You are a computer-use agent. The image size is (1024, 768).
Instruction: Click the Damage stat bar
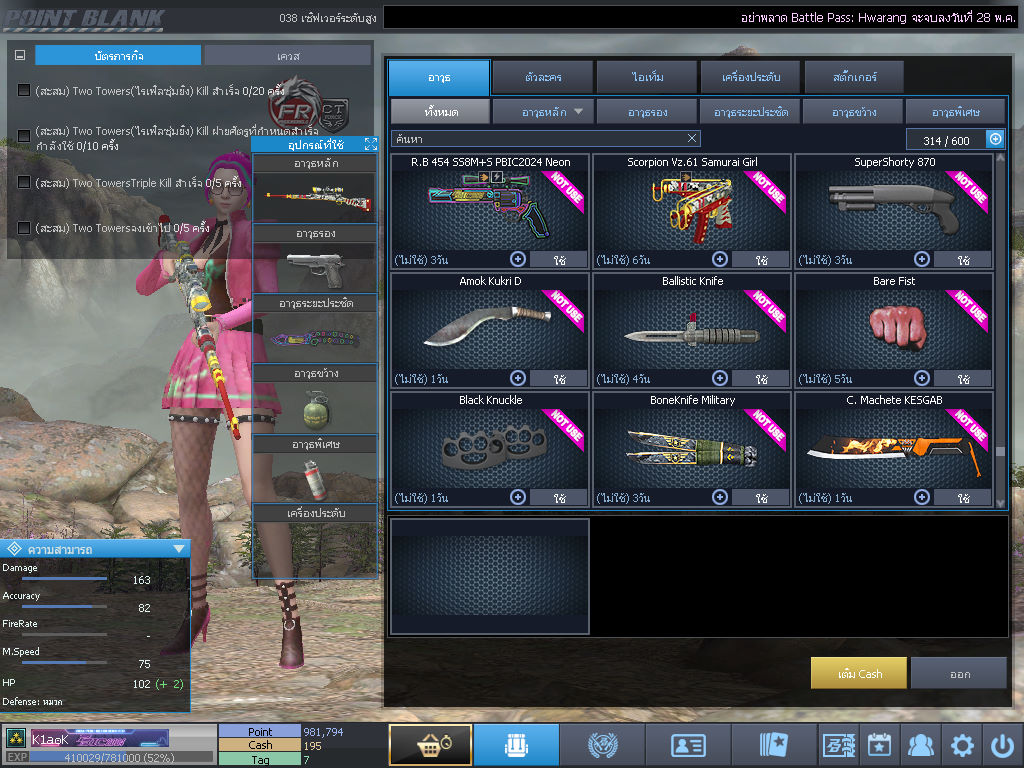tap(64, 579)
